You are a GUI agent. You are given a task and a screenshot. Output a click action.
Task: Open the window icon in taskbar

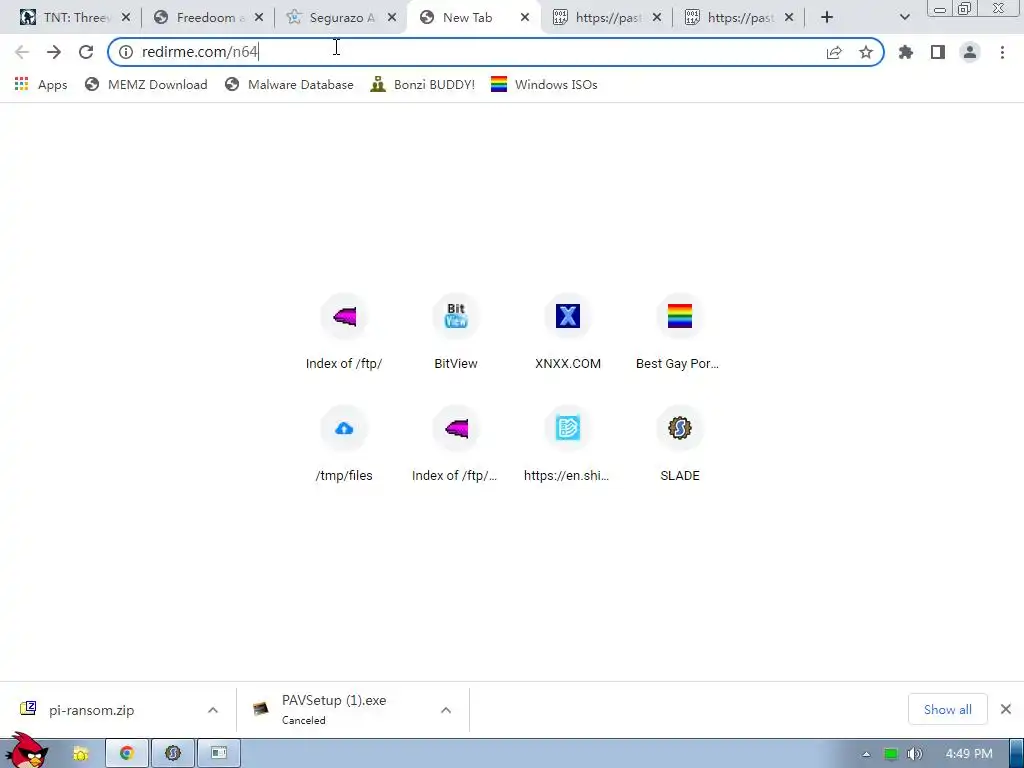(219, 754)
